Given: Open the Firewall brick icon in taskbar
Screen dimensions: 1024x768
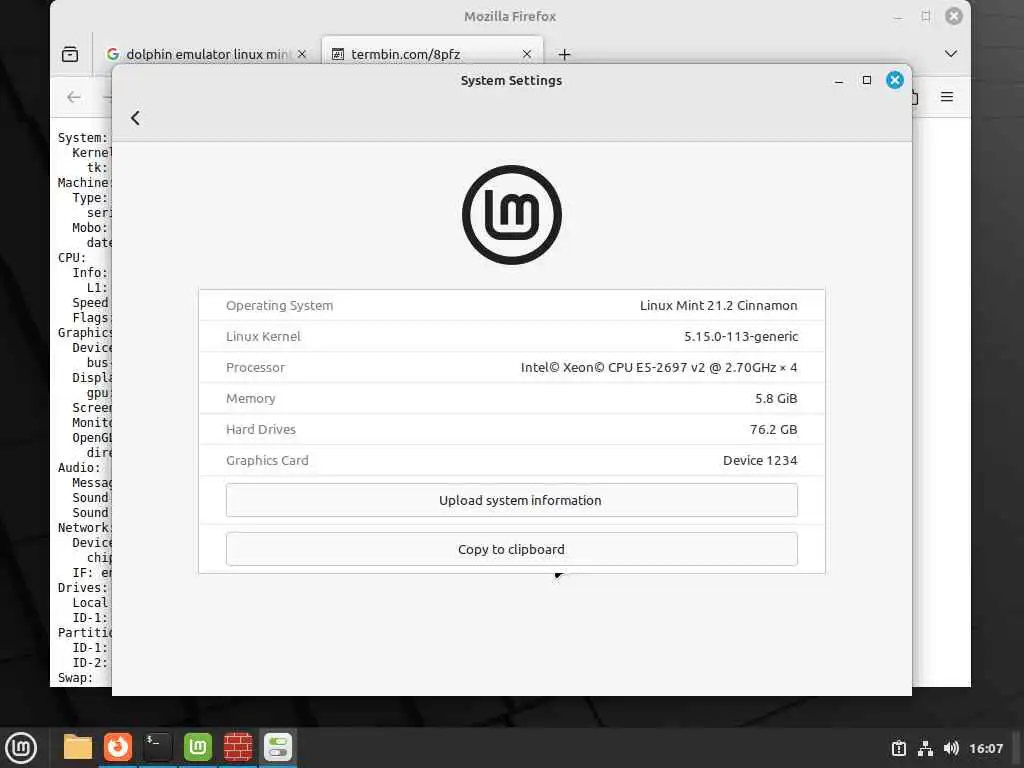Looking at the screenshot, I should coord(238,748).
